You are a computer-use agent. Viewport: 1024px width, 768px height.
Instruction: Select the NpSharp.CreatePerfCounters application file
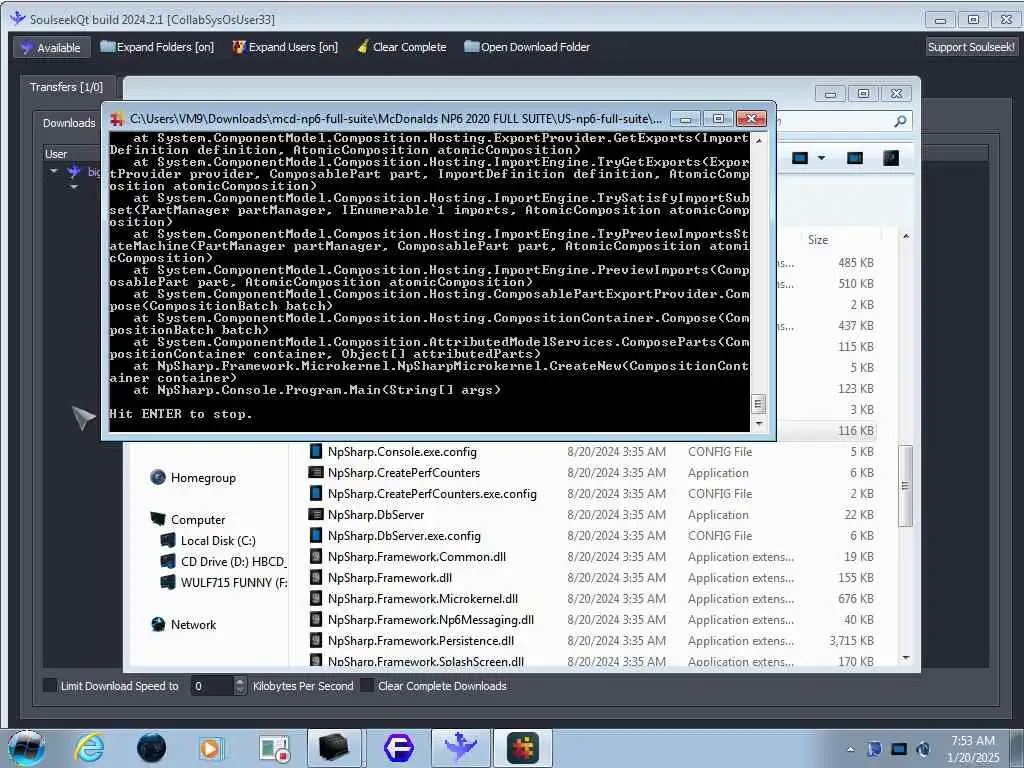[x=404, y=473]
